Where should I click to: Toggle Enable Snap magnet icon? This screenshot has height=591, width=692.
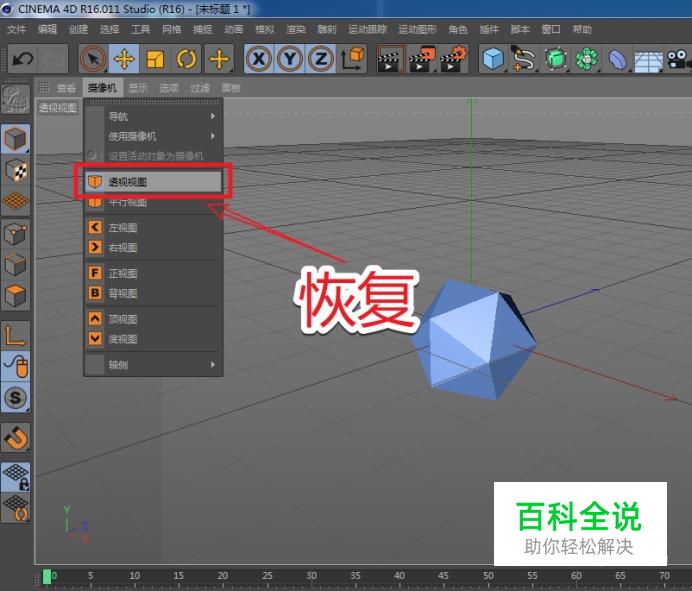(x=16, y=437)
